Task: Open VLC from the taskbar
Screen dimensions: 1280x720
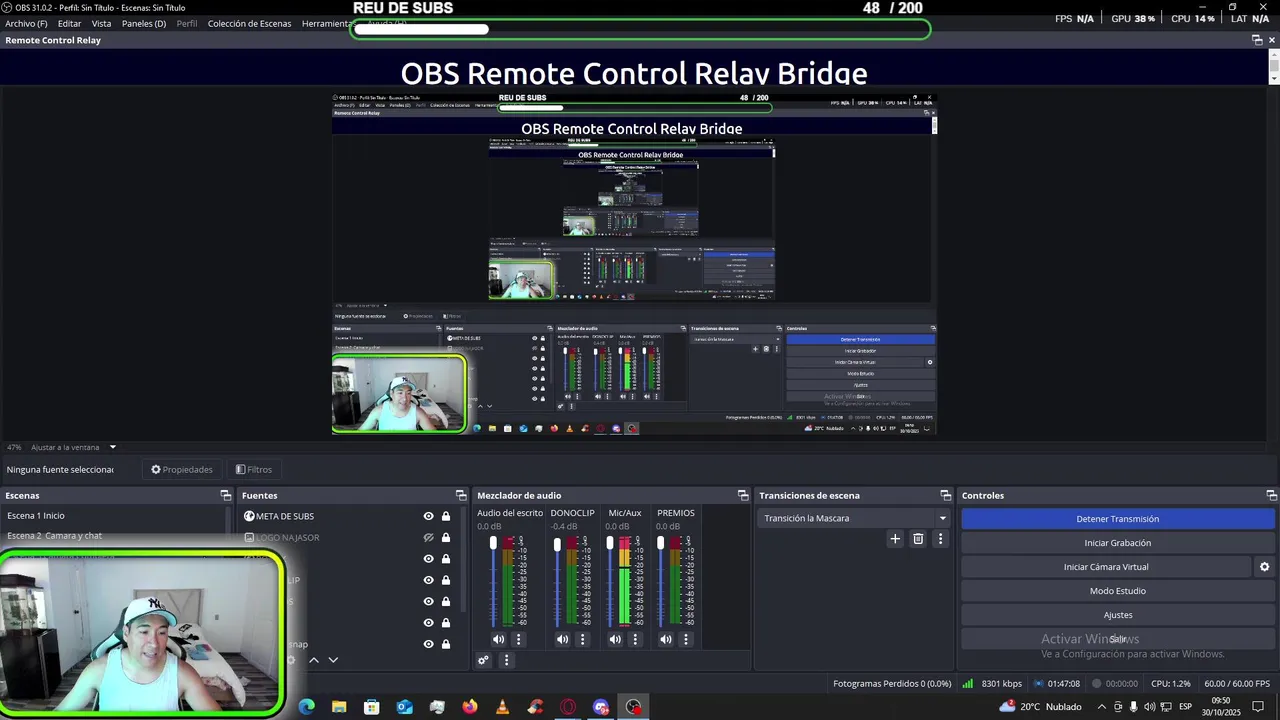Action: click(x=502, y=707)
